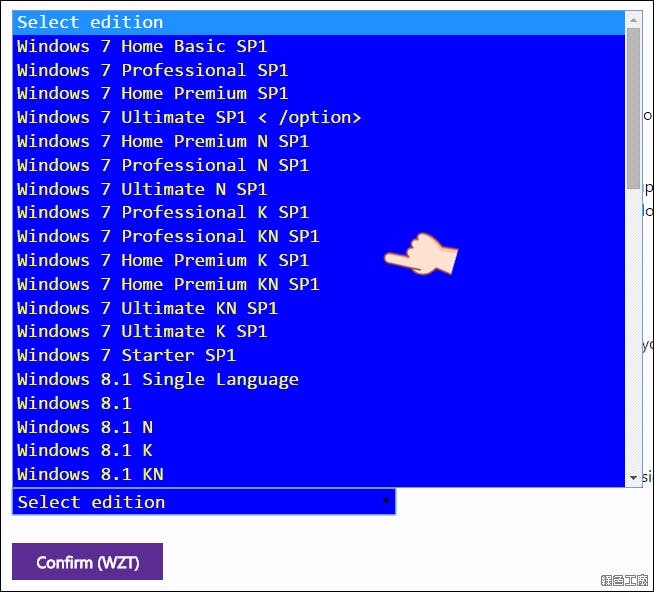654x592 pixels.
Task: Select the Windows 8.1 KN edition
Action: click(x=319, y=474)
